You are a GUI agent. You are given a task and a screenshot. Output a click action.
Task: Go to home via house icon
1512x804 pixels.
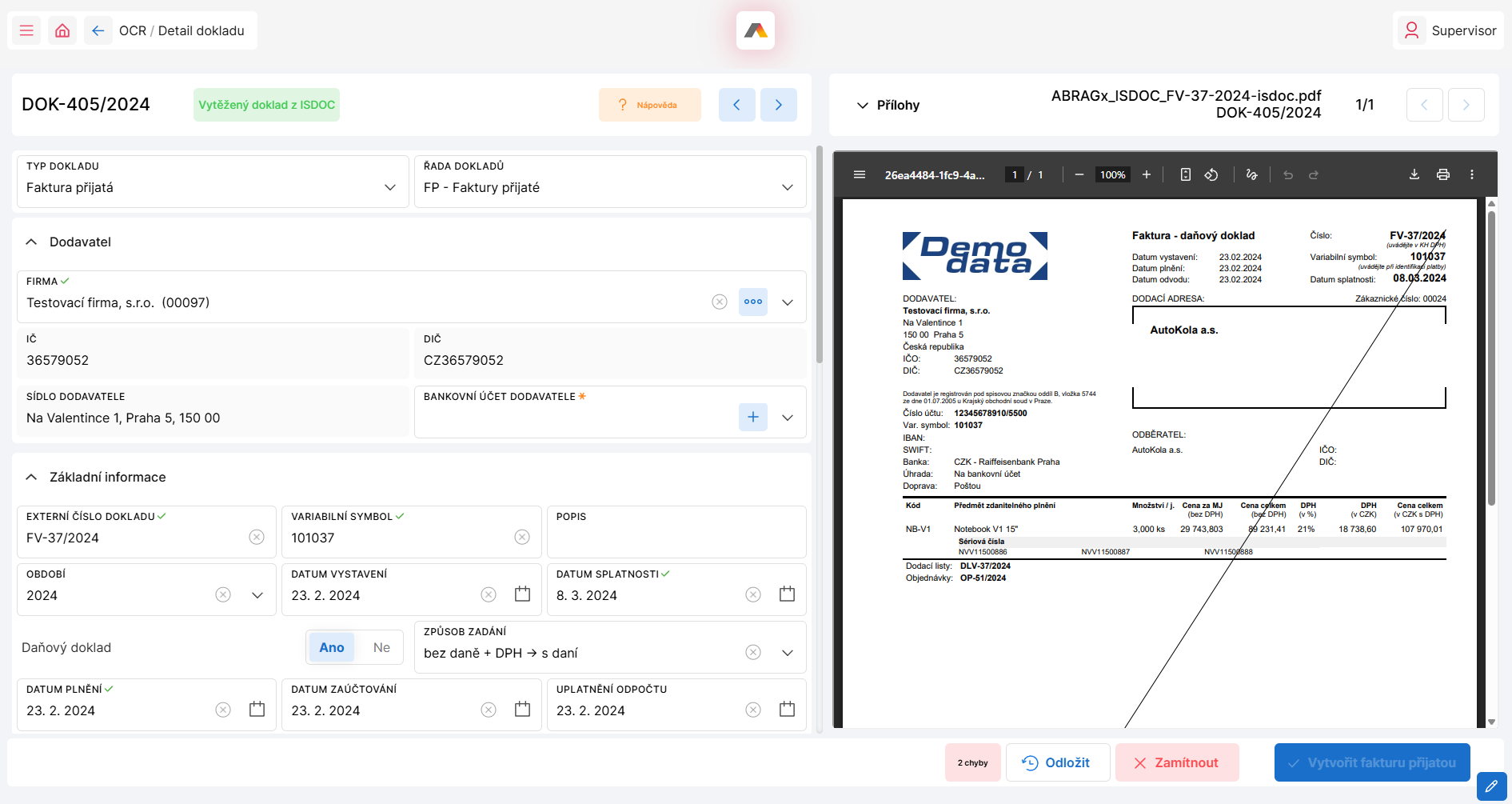(62, 30)
